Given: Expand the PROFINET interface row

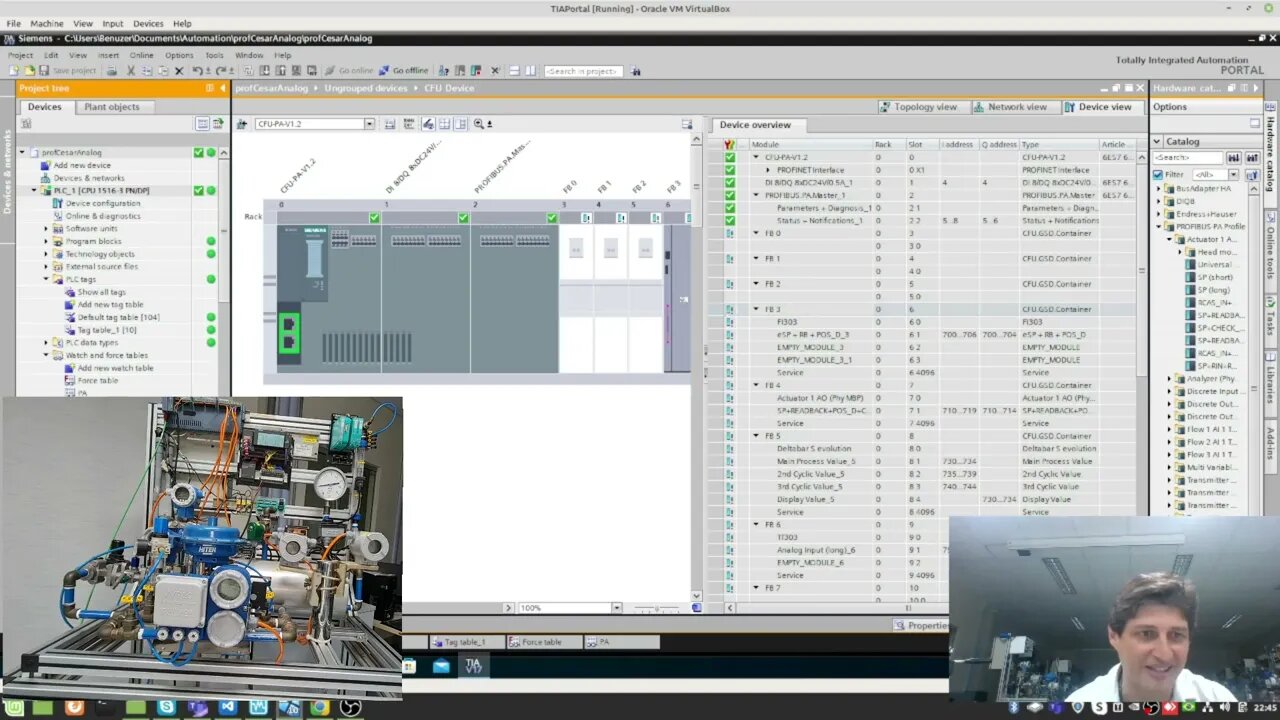Looking at the screenshot, I should 768,170.
